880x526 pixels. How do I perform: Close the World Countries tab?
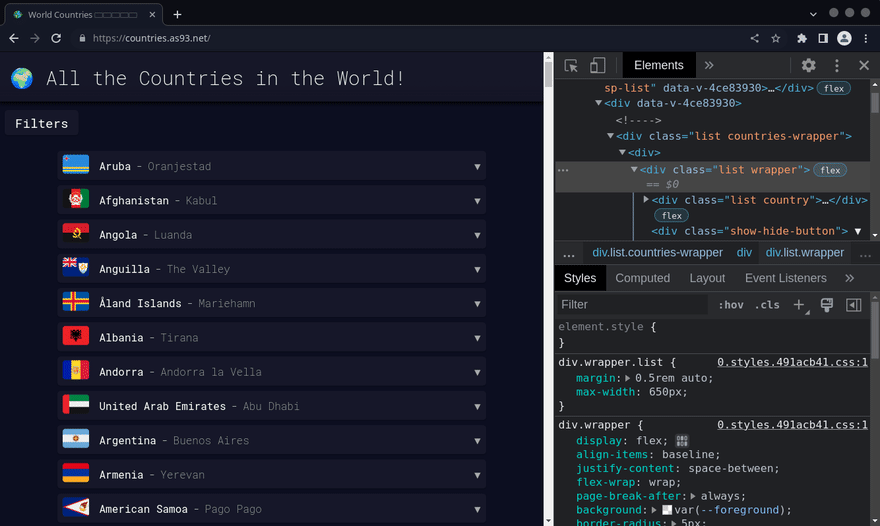[152, 15]
